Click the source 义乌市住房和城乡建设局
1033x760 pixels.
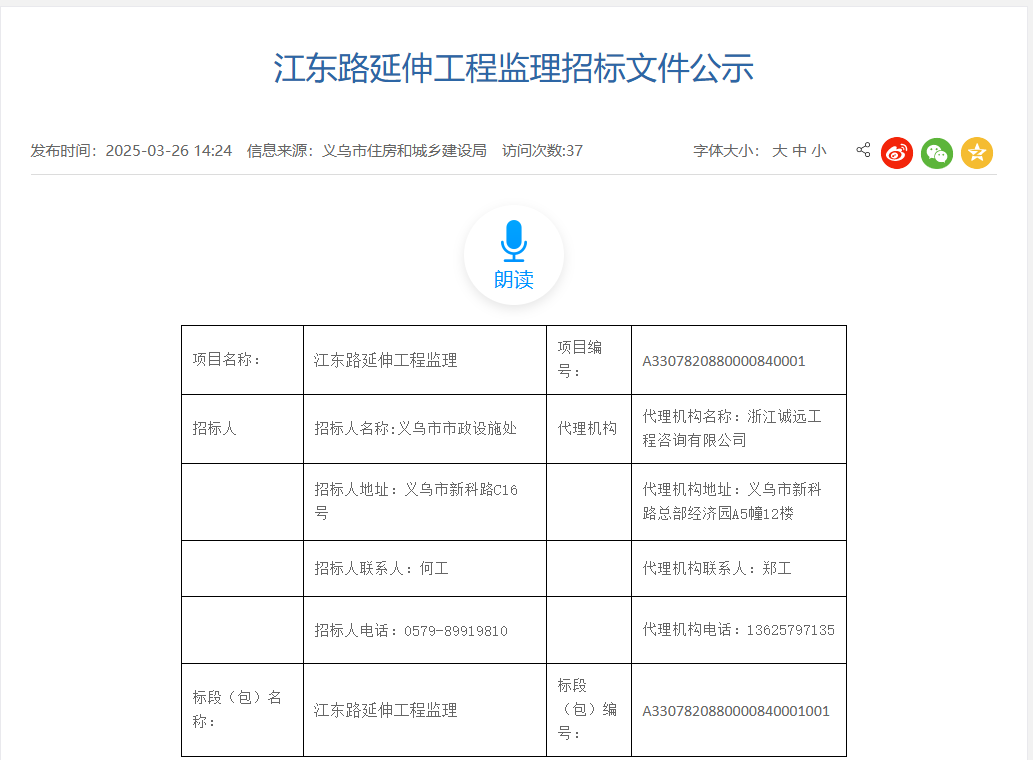point(405,151)
